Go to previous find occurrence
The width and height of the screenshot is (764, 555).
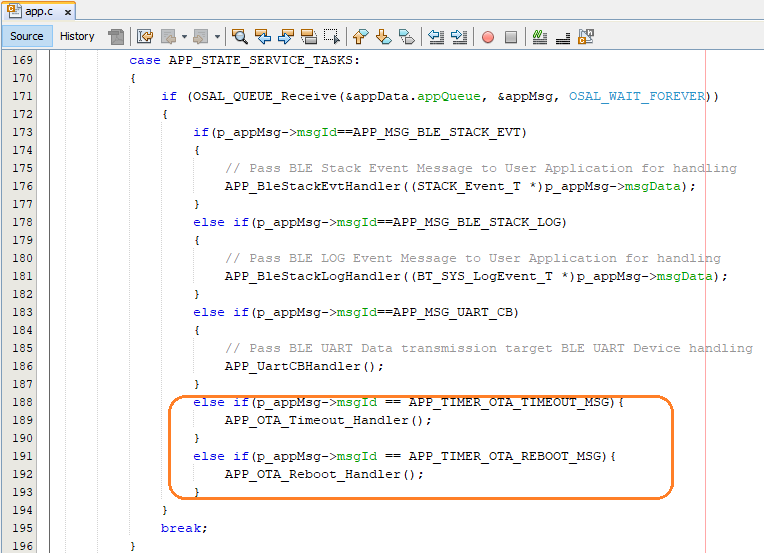click(x=264, y=37)
